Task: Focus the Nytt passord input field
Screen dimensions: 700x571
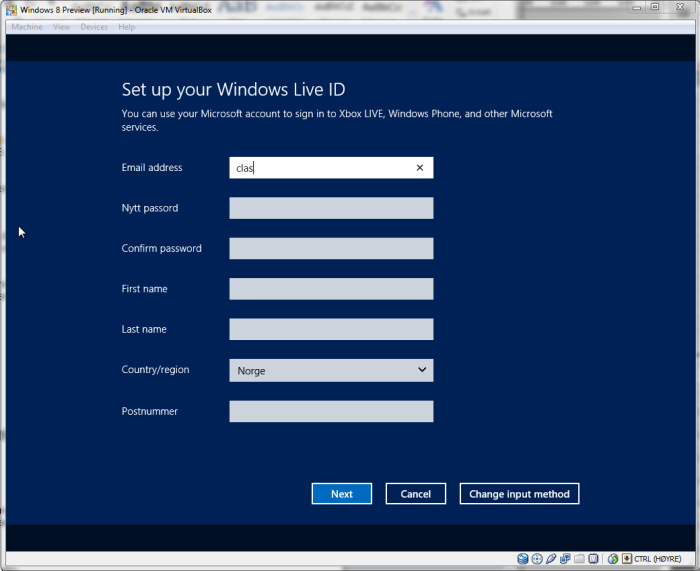Action: click(x=331, y=208)
